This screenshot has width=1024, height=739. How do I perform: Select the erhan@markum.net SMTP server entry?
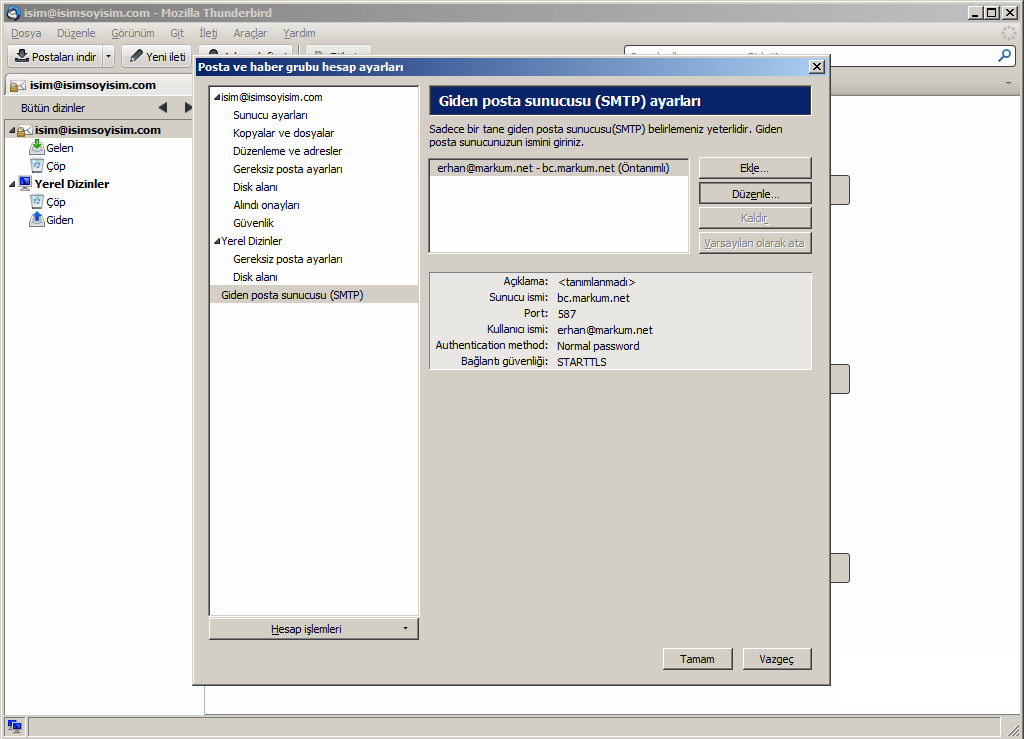(553, 168)
